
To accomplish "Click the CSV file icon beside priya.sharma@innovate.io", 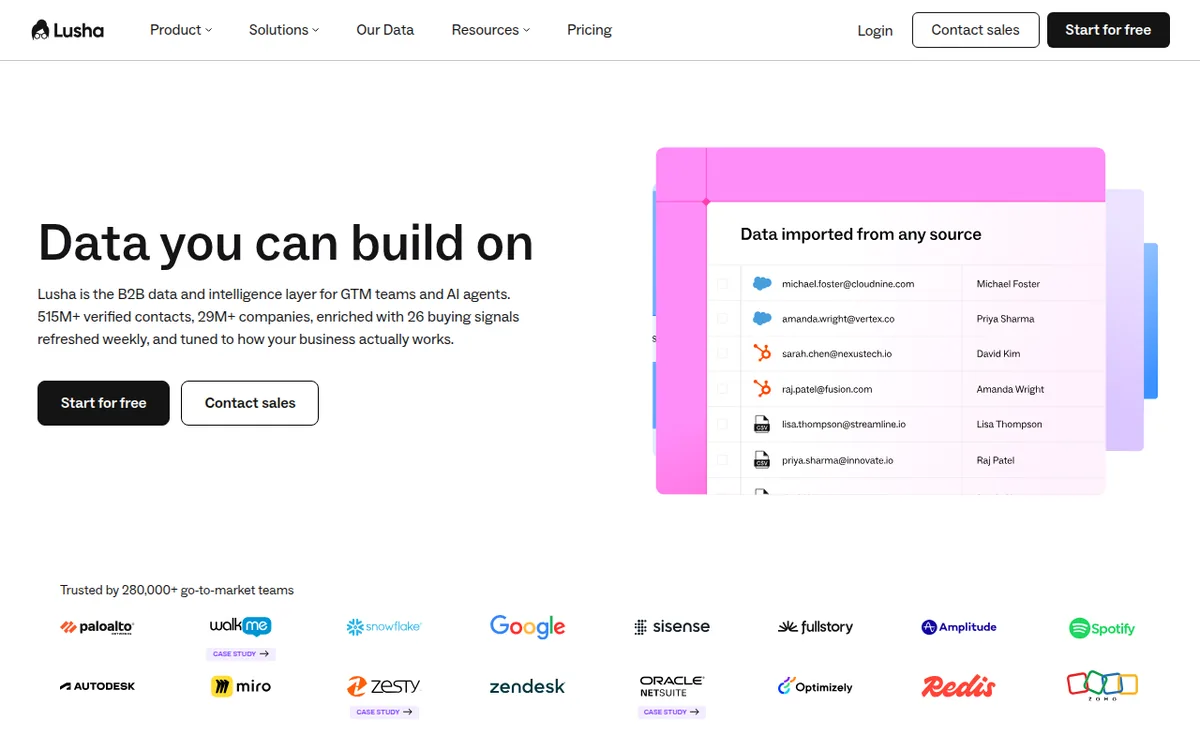I will (x=761, y=460).
